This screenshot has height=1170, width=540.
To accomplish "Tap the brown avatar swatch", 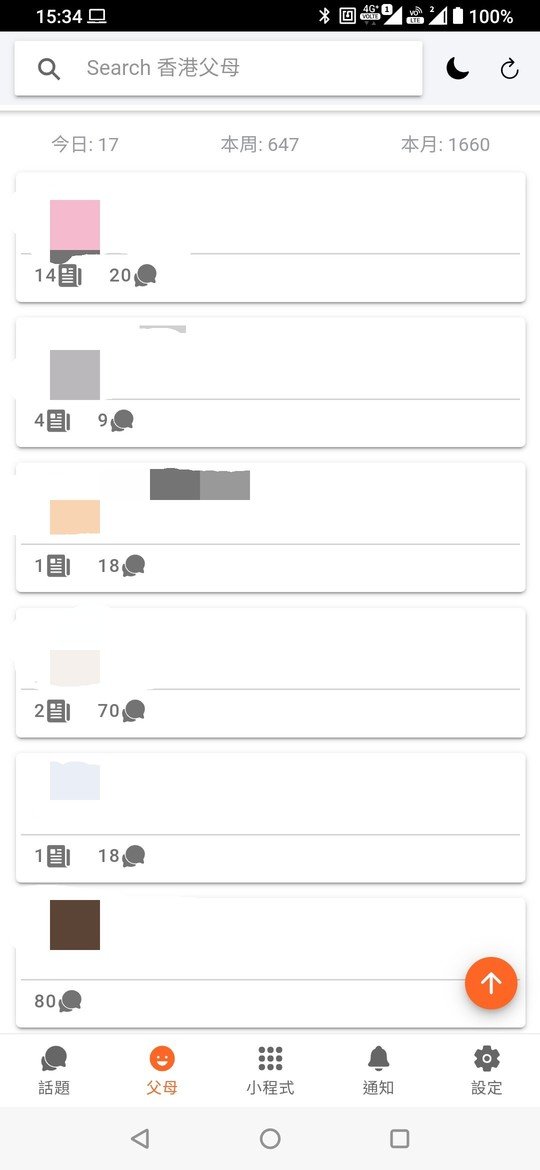I will 75,925.
